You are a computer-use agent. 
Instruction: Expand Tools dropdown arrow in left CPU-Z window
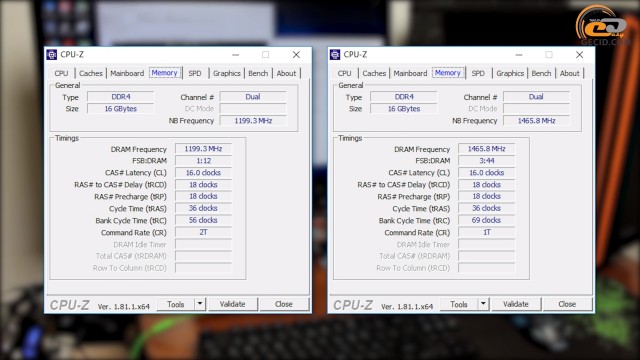pyautogui.click(x=200, y=304)
